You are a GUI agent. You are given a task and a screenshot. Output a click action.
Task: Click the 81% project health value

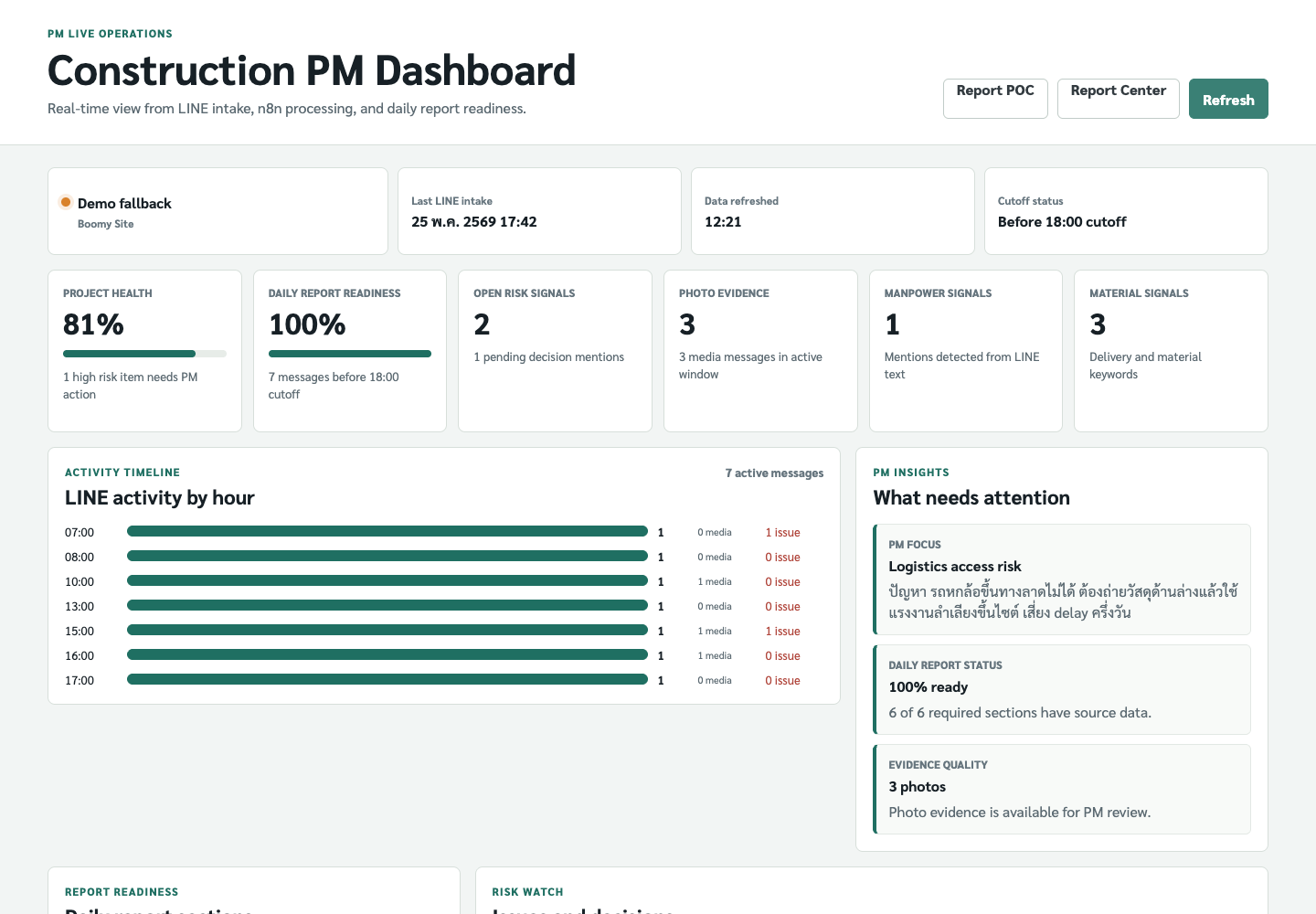pyautogui.click(x=93, y=324)
